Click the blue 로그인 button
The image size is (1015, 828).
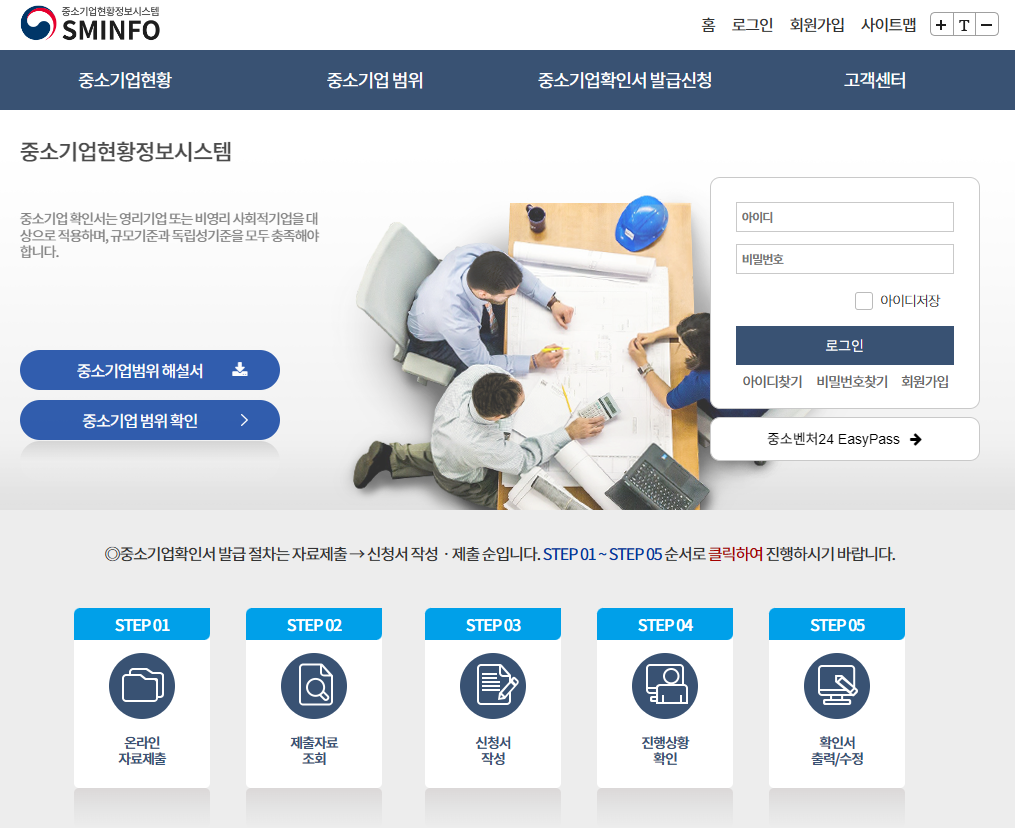click(844, 346)
